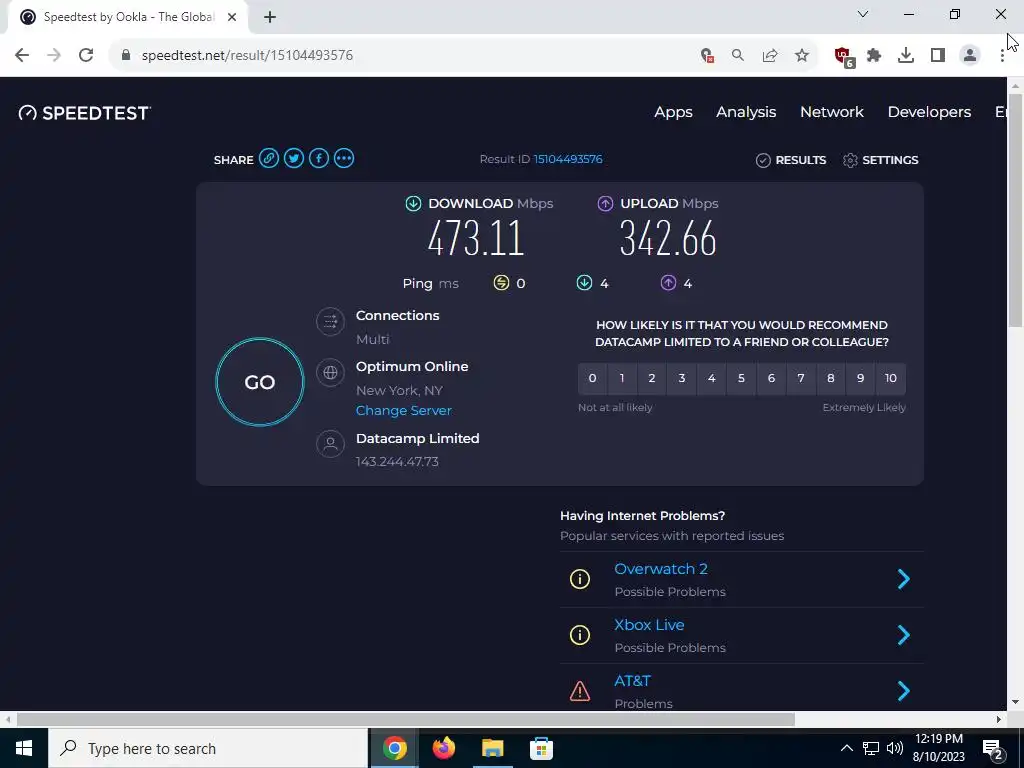Rate recommendation as 5
This screenshot has height=768, width=1024.
pyautogui.click(x=741, y=378)
